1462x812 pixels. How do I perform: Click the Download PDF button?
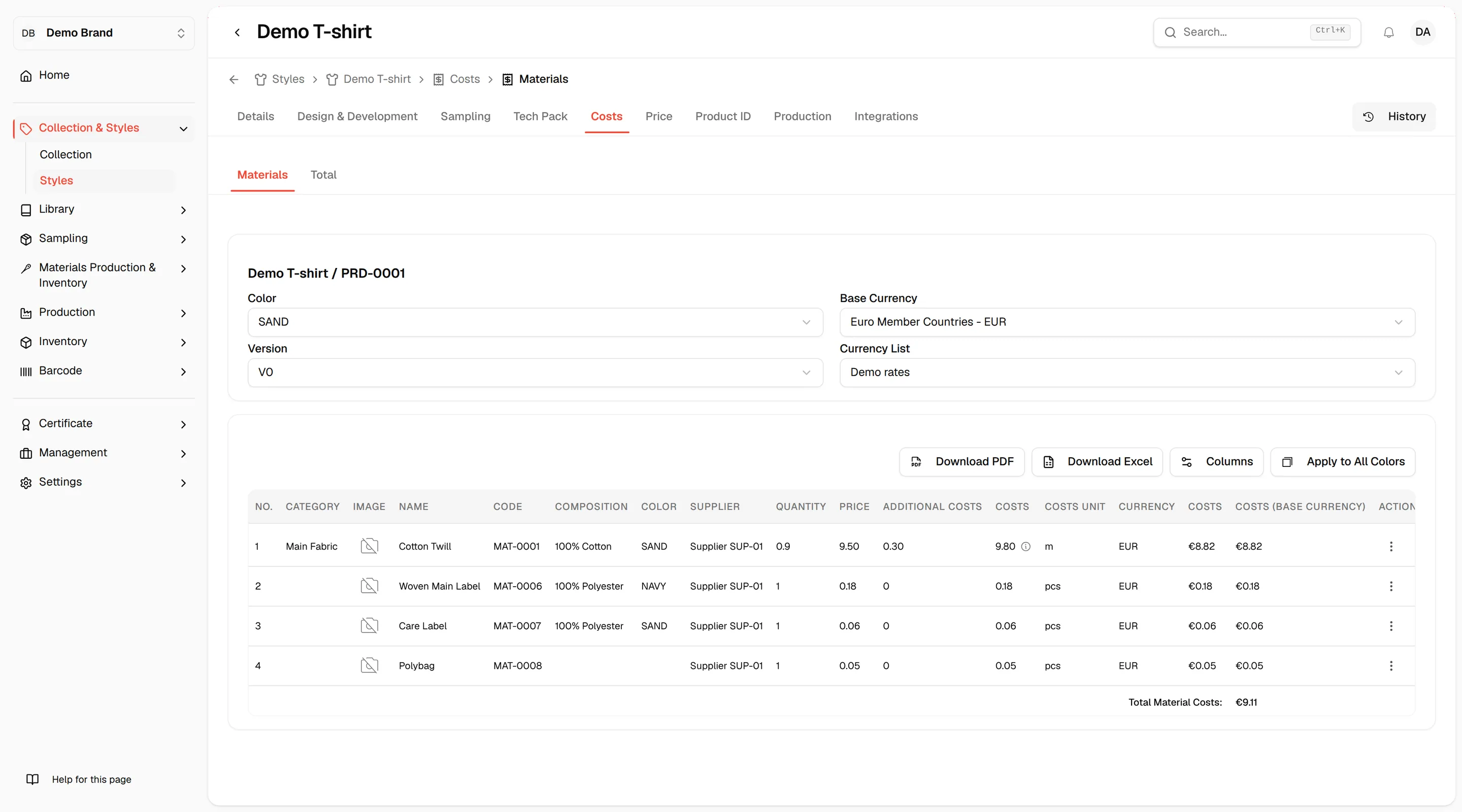961,461
